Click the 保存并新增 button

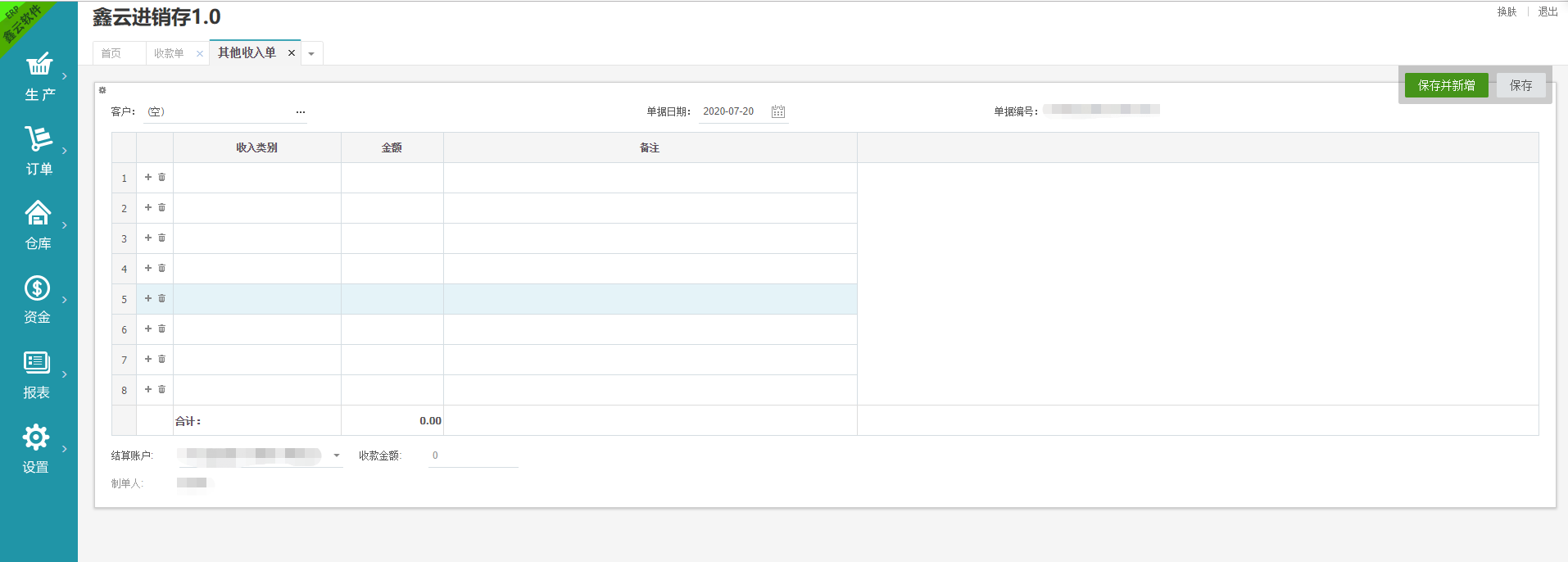click(x=1446, y=85)
